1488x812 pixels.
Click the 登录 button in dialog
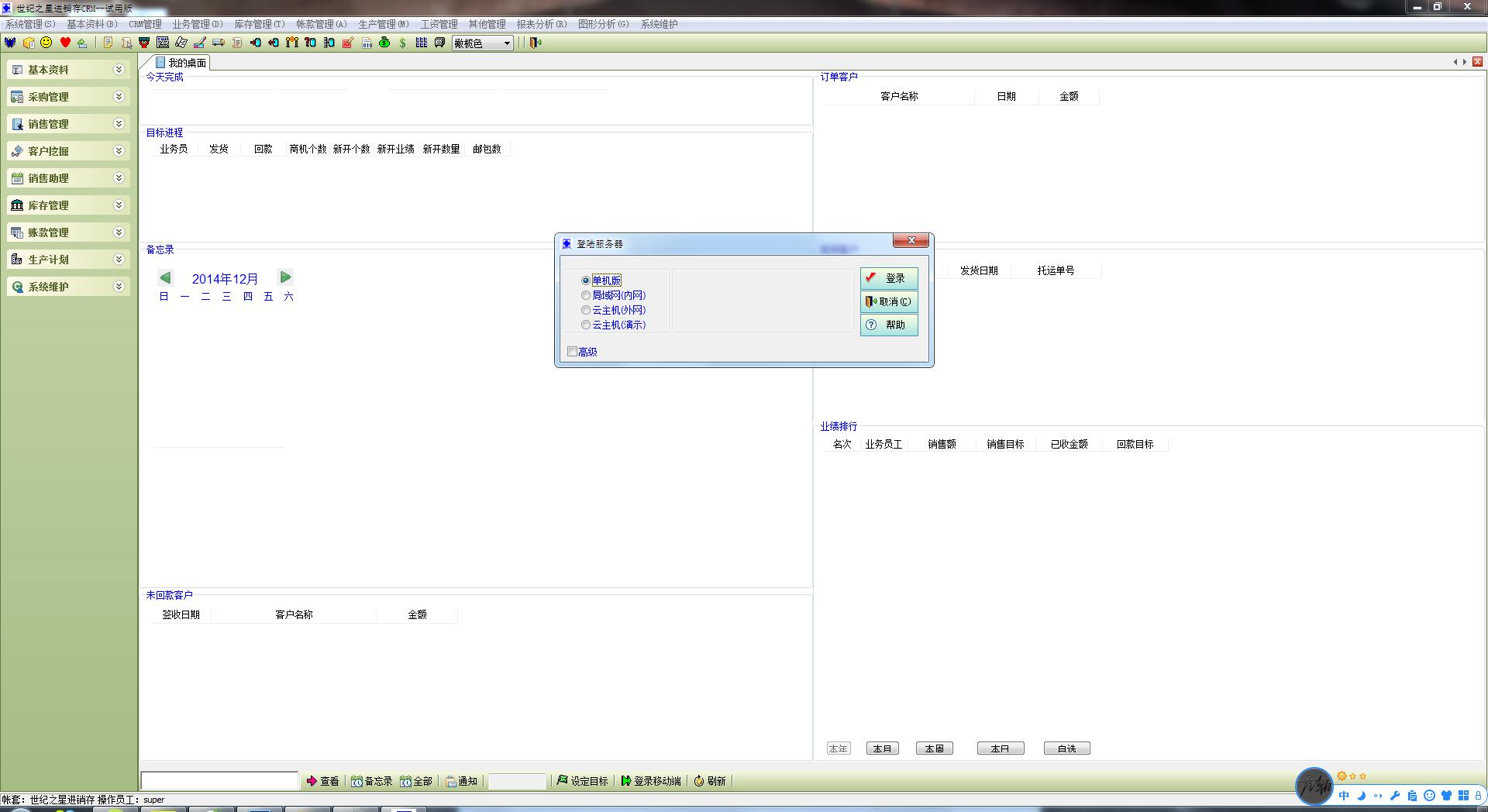coord(889,278)
